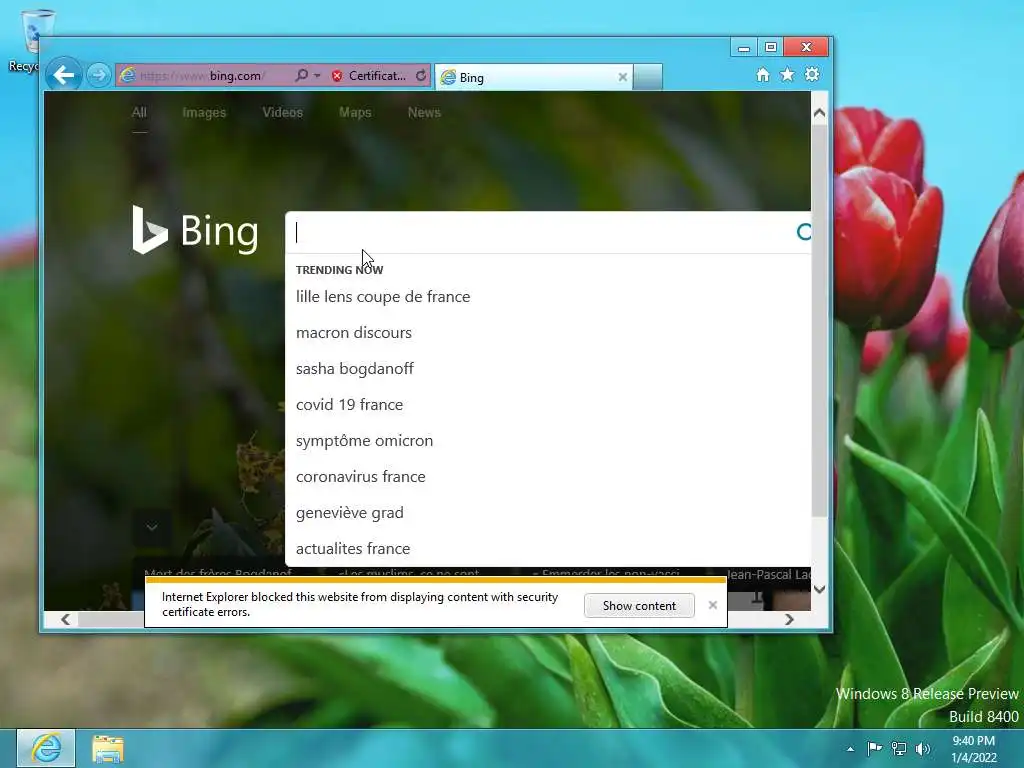Image resolution: width=1024 pixels, height=768 pixels.
Task: Dismiss the security certificate notification bar
Action: (712, 605)
